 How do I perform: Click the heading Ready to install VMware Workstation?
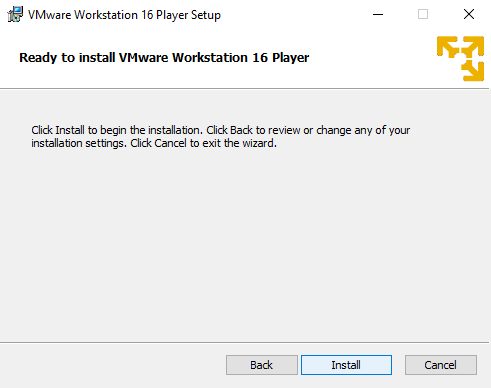click(164, 58)
